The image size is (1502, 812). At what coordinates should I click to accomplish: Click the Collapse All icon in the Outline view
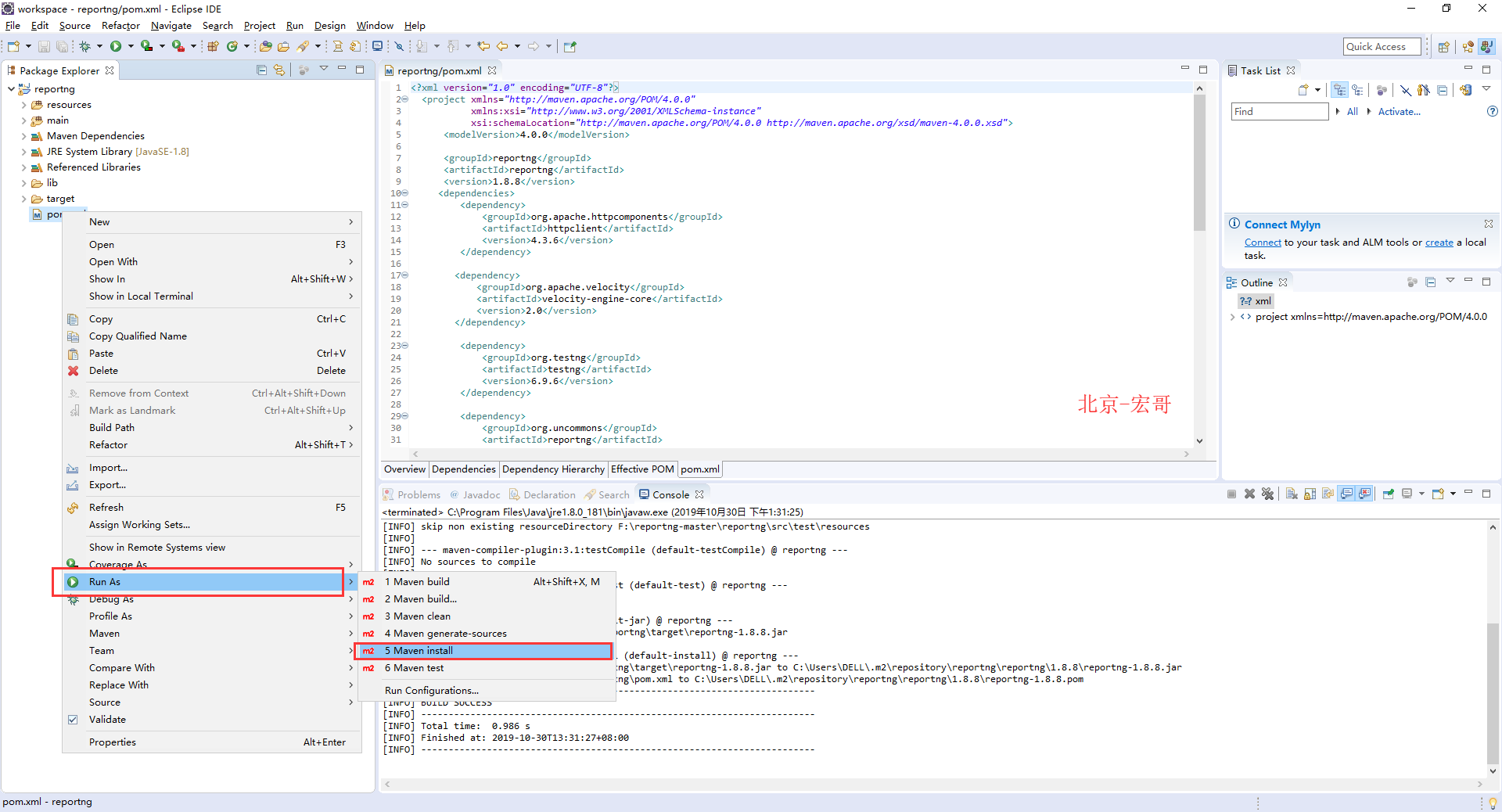pos(1431,282)
